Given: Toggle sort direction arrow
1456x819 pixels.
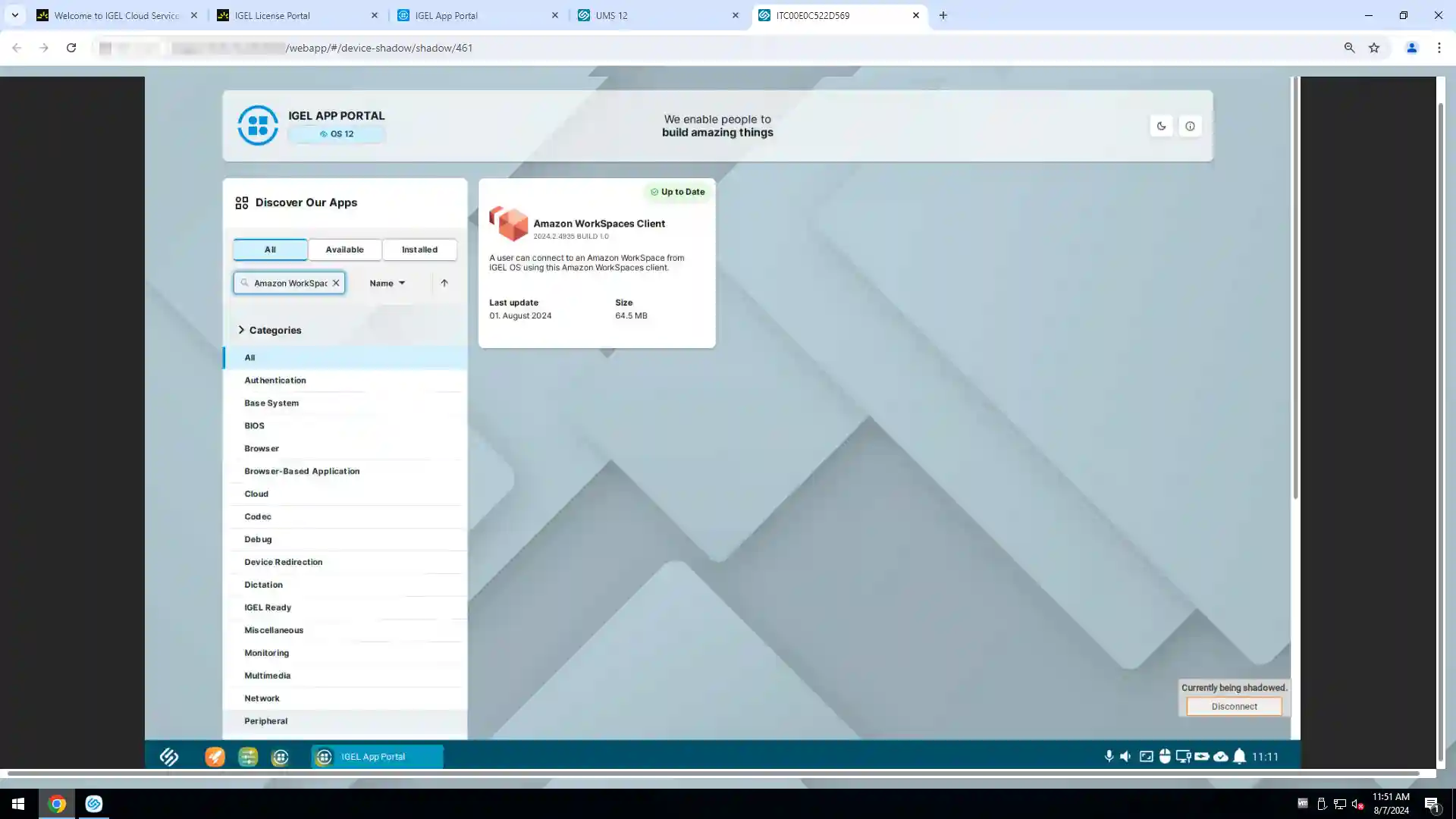Looking at the screenshot, I should click(x=444, y=283).
